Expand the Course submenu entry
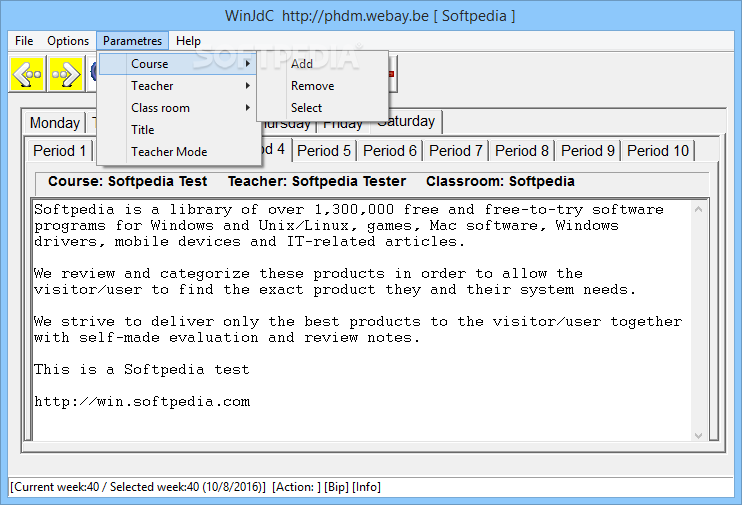 click(x=177, y=63)
